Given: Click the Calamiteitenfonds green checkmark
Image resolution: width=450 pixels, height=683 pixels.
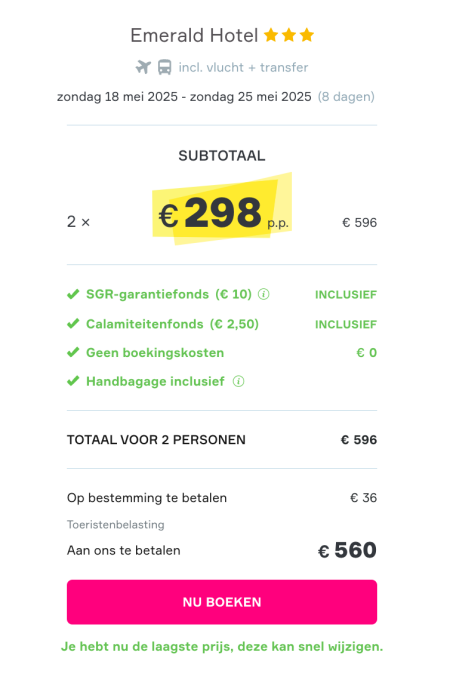Looking at the screenshot, I should tap(73, 324).
